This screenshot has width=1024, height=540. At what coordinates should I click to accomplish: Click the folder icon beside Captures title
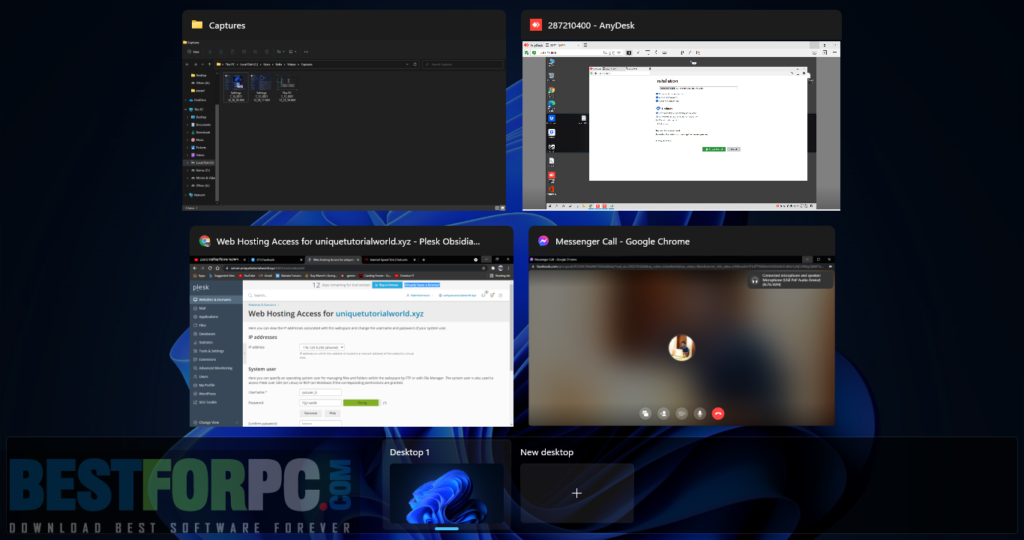point(197,25)
